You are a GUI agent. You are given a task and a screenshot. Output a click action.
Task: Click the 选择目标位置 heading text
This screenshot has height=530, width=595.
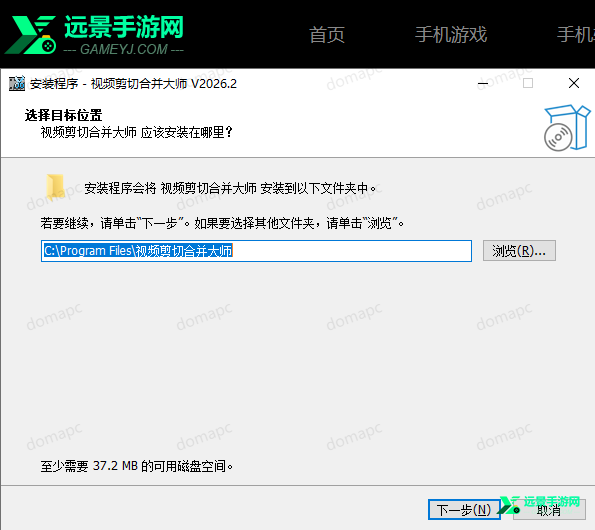coord(63,115)
